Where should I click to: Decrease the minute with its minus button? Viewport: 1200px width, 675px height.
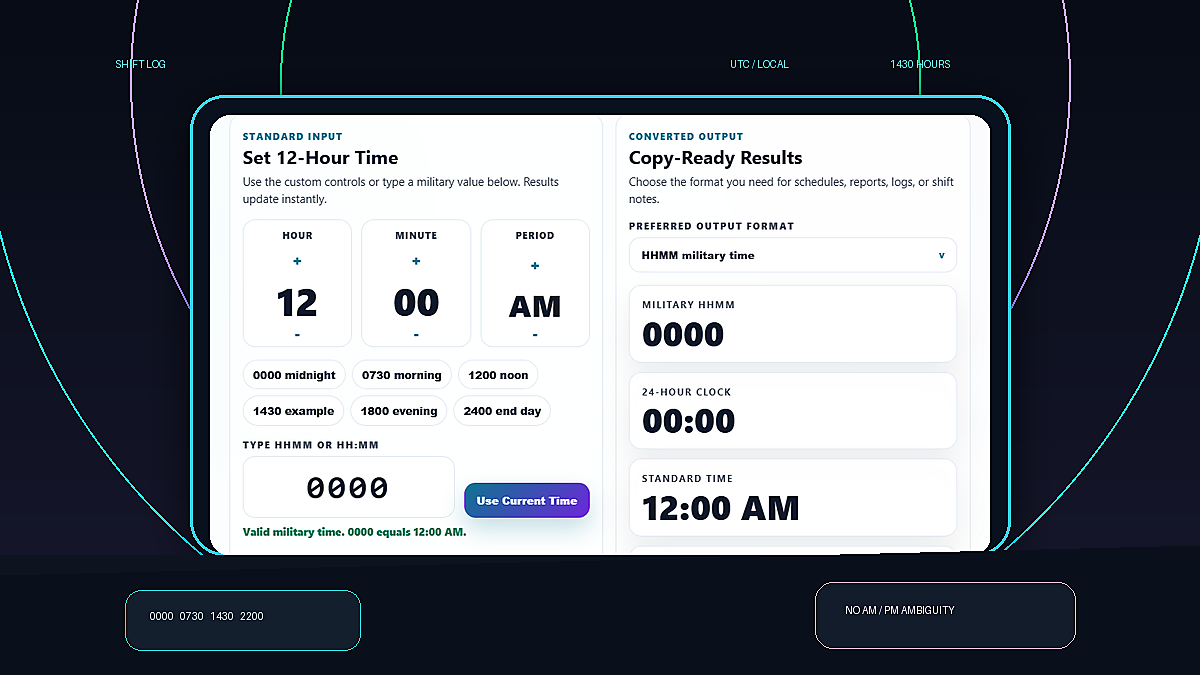tap(416, 334)
